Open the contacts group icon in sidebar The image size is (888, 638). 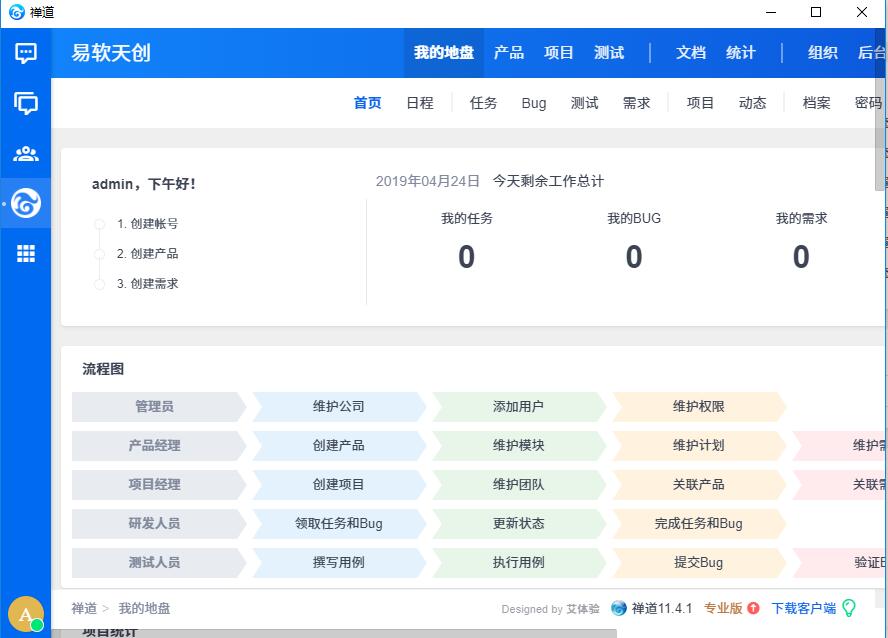26,154
